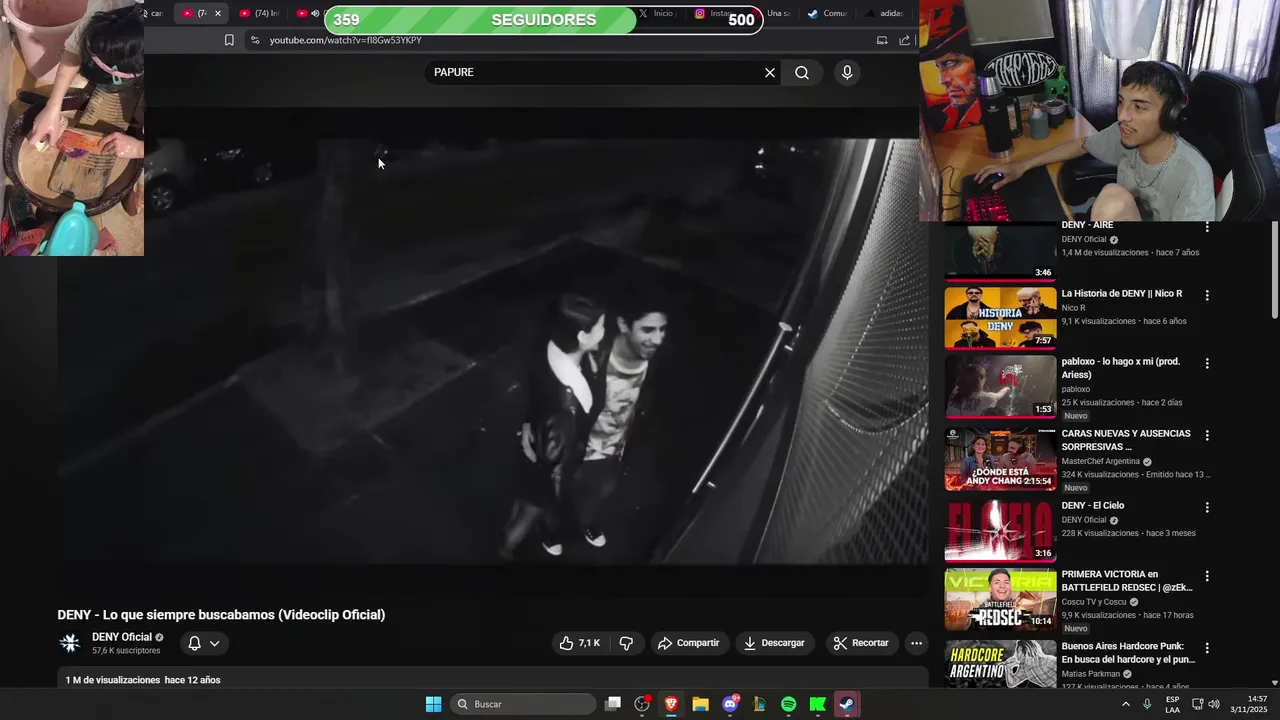Open site settings icon beside the URL
The width and height of the screenshot is (1280, 720).
point(255,40)
